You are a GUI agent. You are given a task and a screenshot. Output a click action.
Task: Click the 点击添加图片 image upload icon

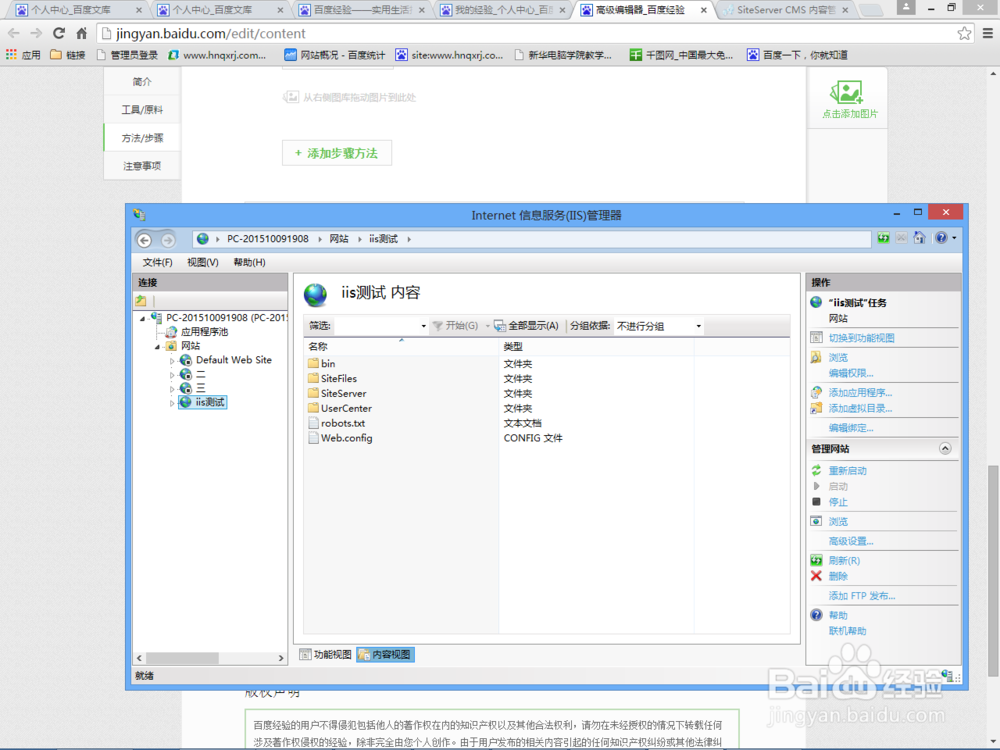tap(846, 93)
